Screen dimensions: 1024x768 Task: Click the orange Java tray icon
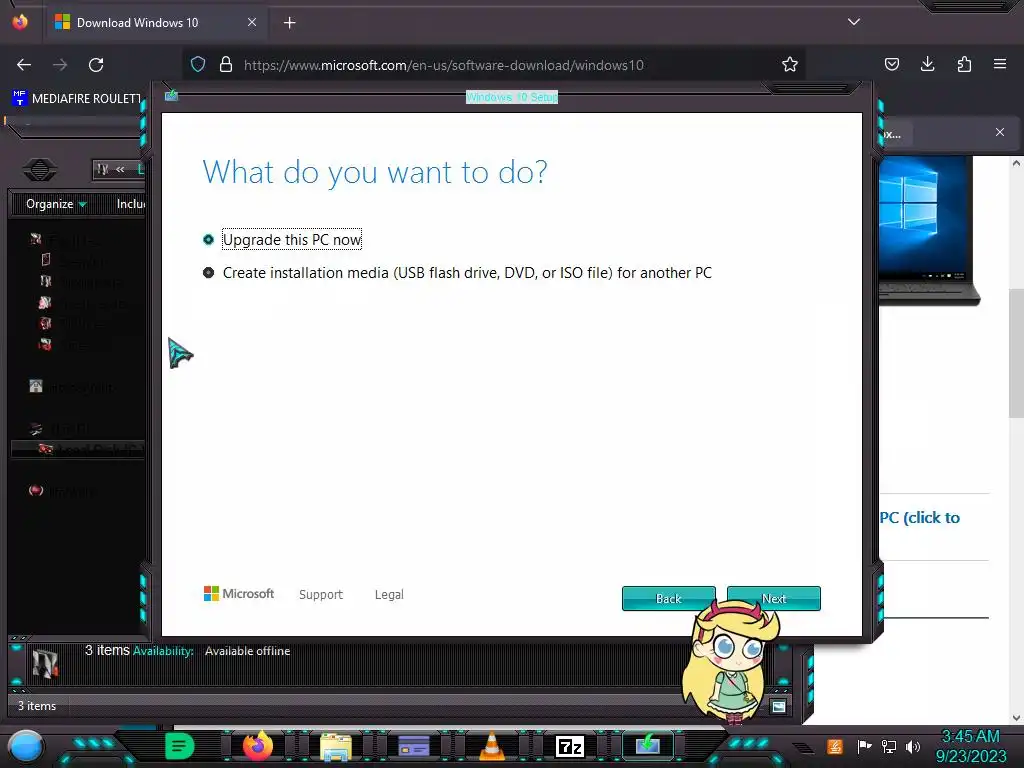coord(835,746)
